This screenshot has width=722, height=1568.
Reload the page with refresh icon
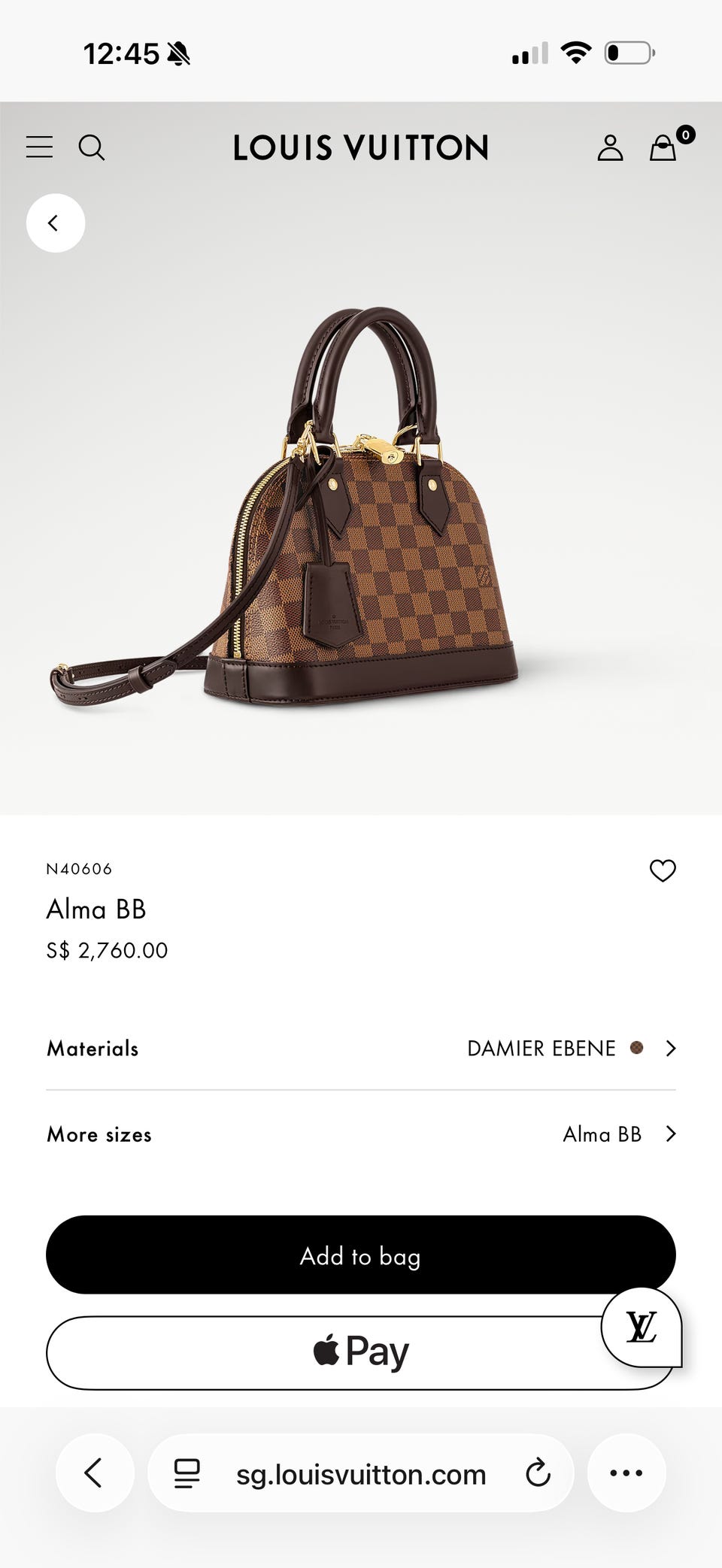click(538, 1473)
